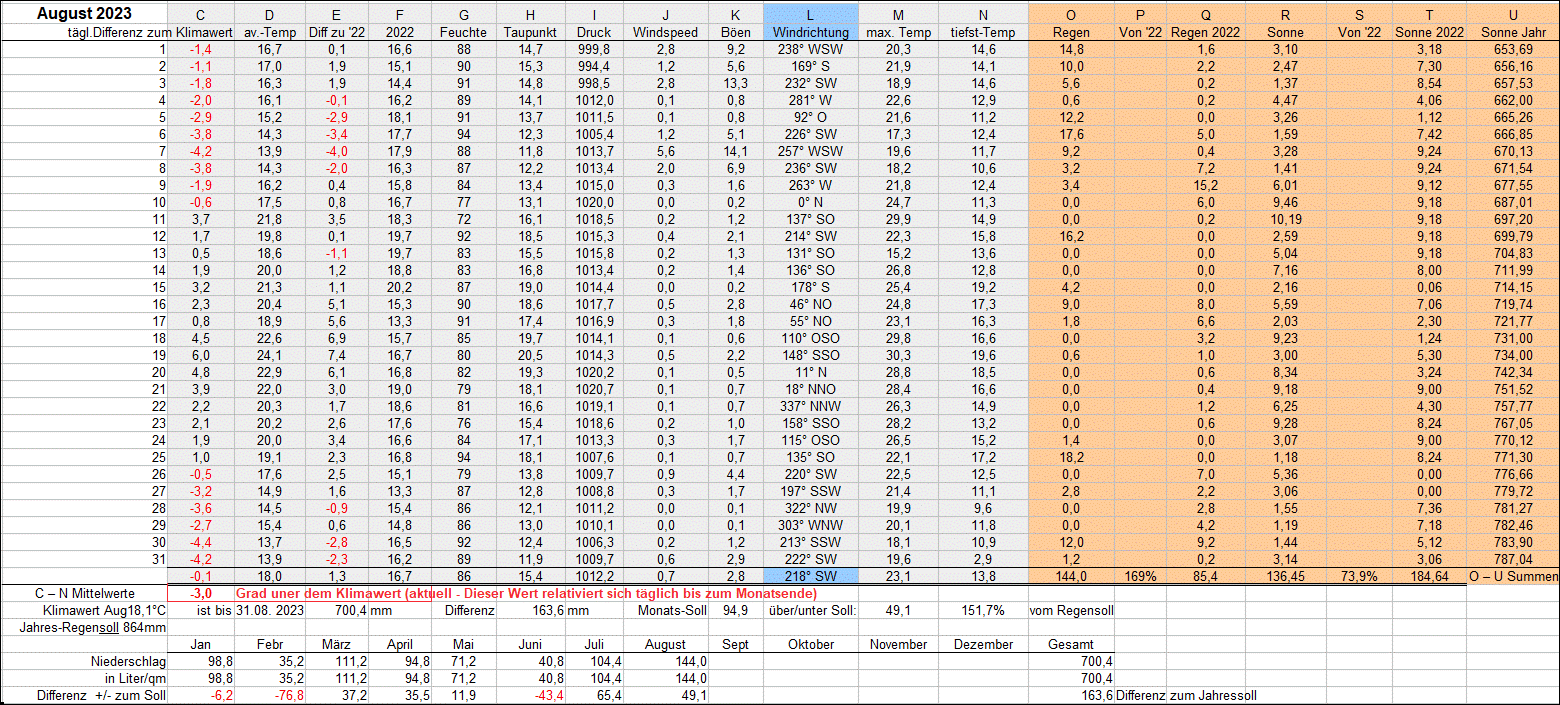Click the 'Taupunkt' header cell
Image resolution: width=1560 pixels, height=705 pixels.
(531, 32)
